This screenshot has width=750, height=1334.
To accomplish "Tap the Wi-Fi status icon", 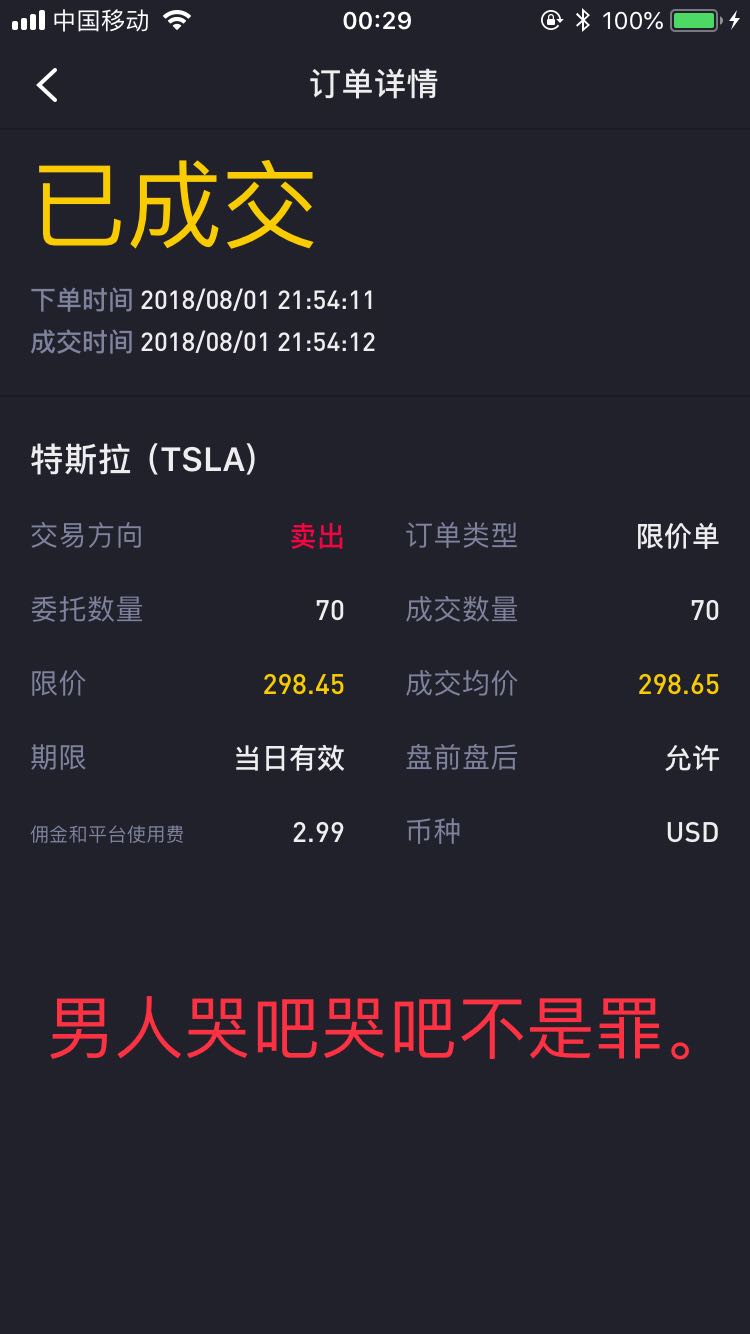I will coord(177,20).
